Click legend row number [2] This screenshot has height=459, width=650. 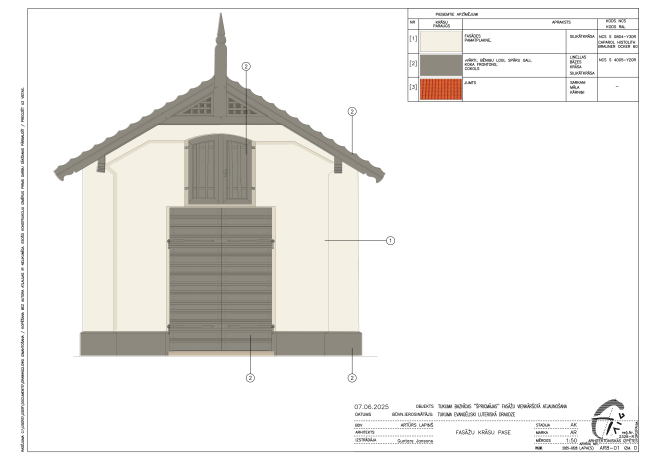pos(413,66)
